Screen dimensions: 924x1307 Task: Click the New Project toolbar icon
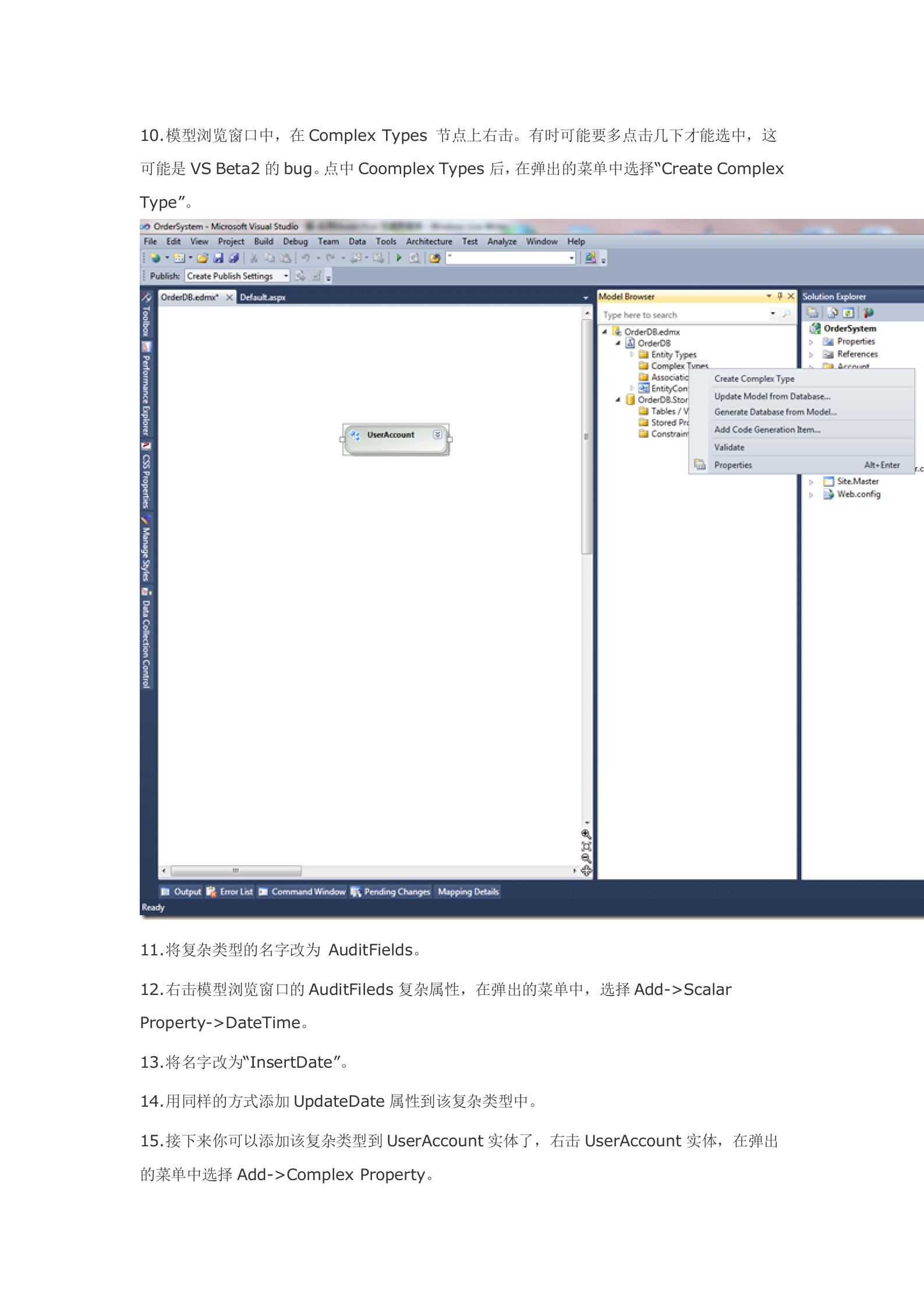click(155, 258)
